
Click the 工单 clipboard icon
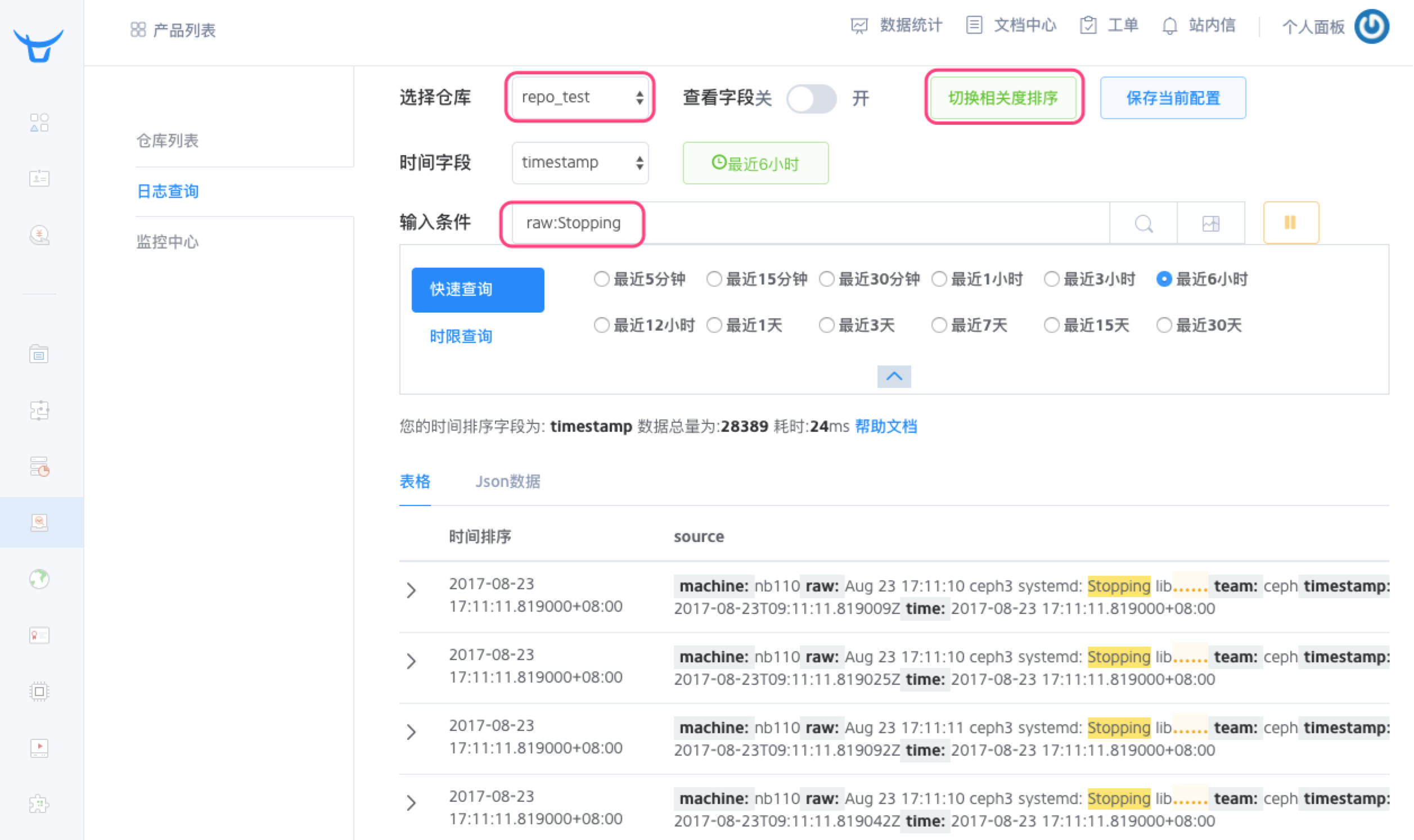click(1087, 25)
